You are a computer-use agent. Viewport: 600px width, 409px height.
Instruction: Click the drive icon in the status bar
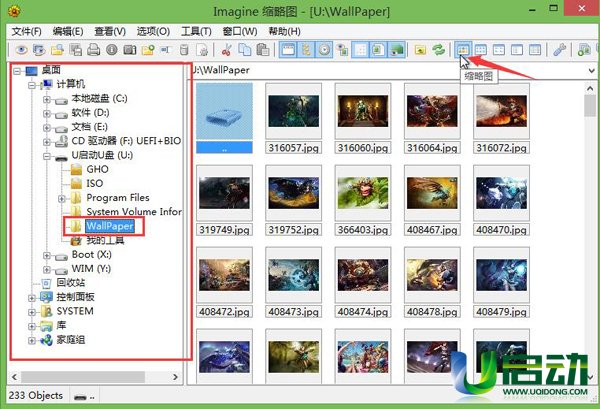[x=80, y=397]
